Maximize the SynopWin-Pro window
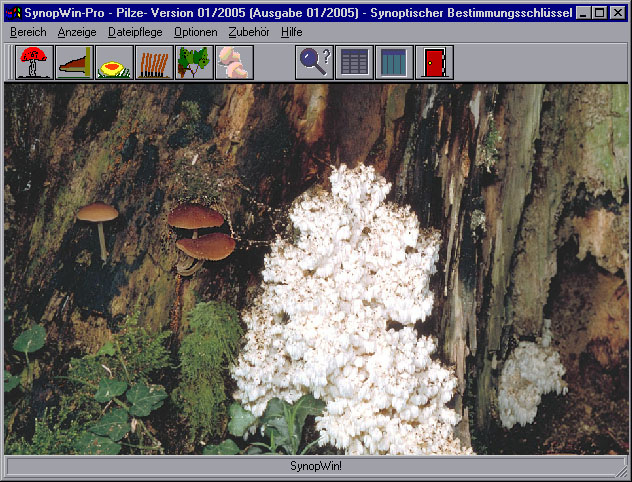Viewport: 632px width, 482px height. pos(599,13)
